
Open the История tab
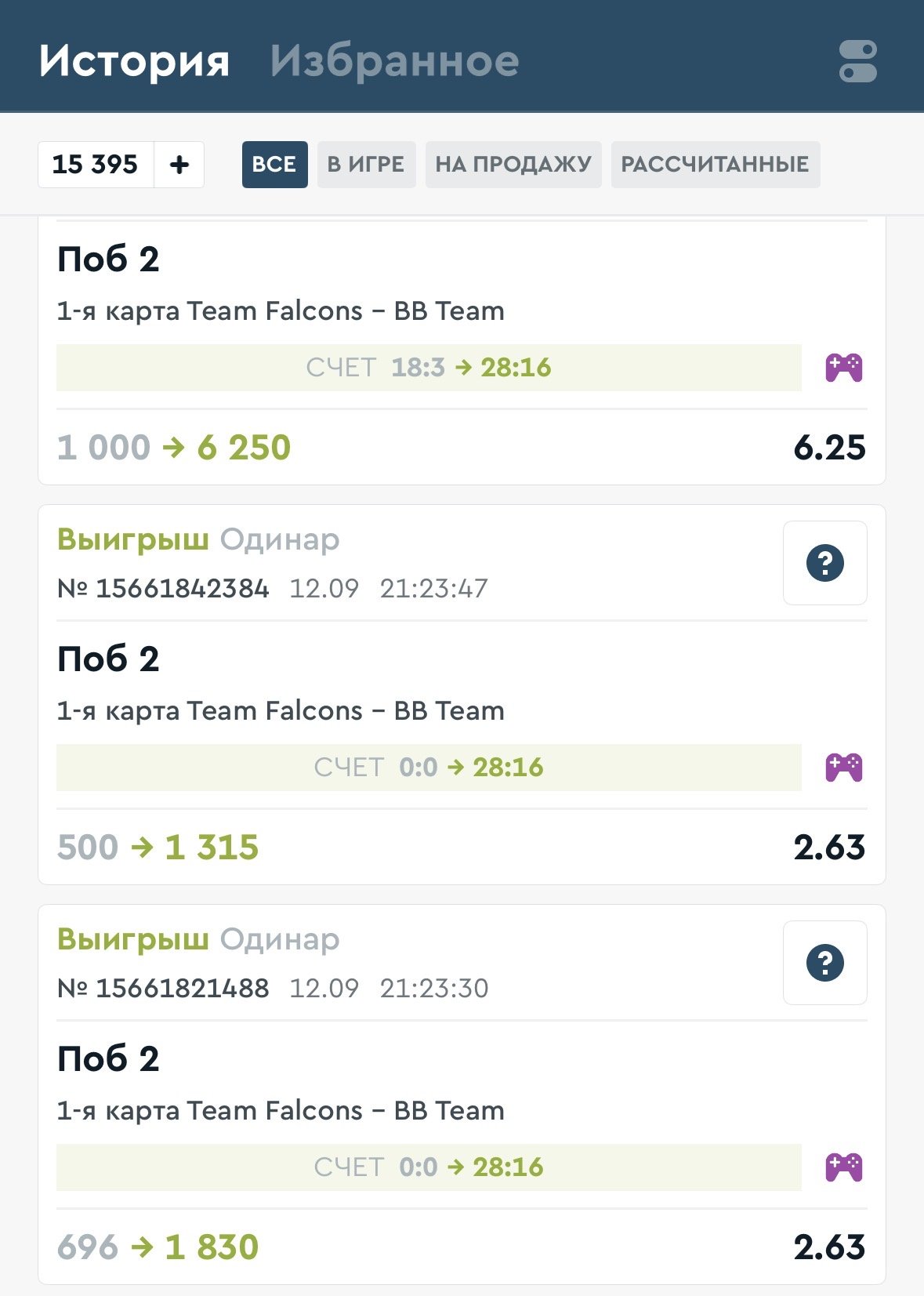click(x=134, y=61)
